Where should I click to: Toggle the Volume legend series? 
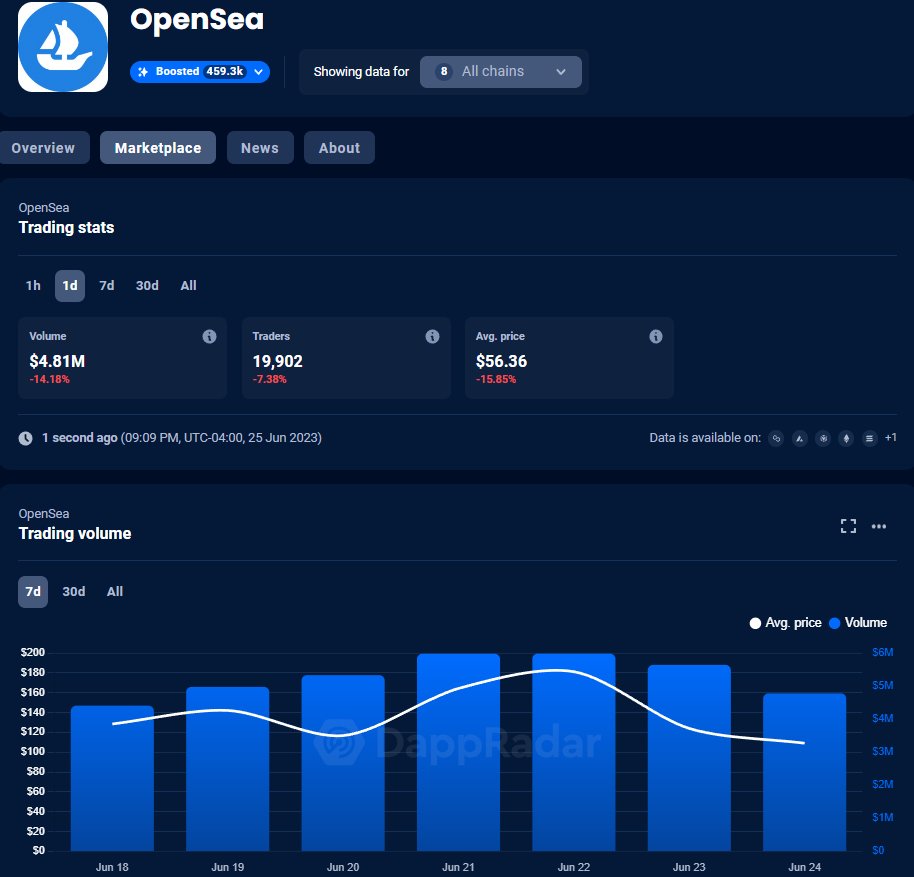click(x=858, y=623)
